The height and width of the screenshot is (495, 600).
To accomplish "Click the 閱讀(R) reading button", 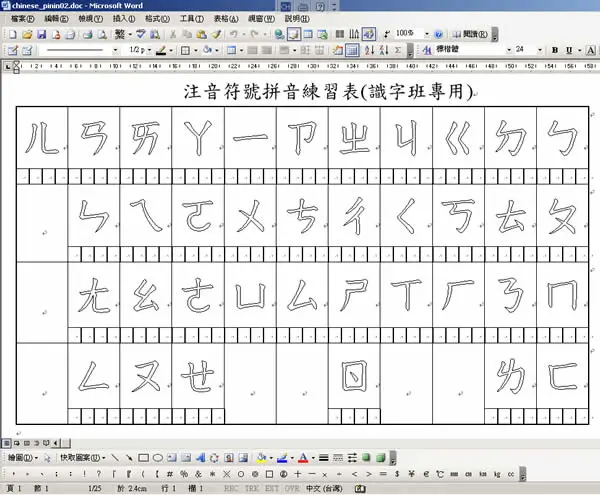I will point(470,34).
